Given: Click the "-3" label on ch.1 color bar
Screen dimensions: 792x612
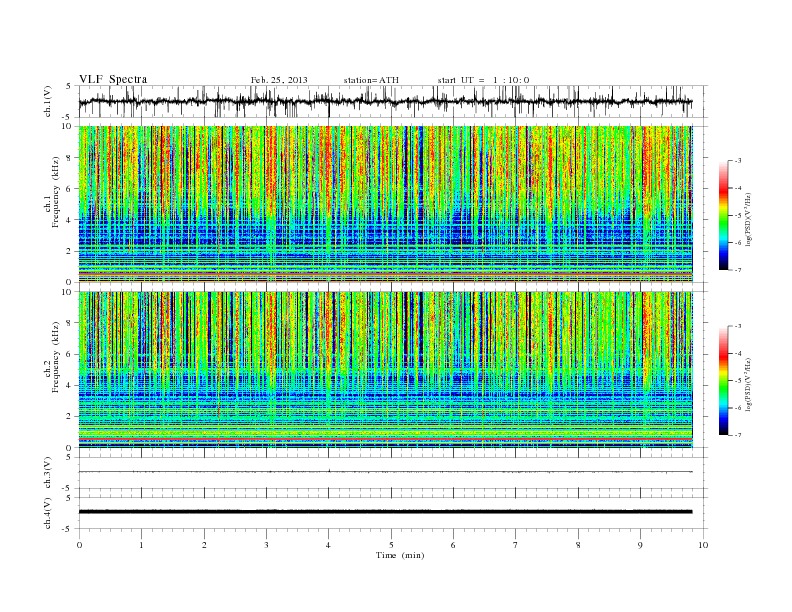Looking at the screenshot, I should click(x=738, y=161).
